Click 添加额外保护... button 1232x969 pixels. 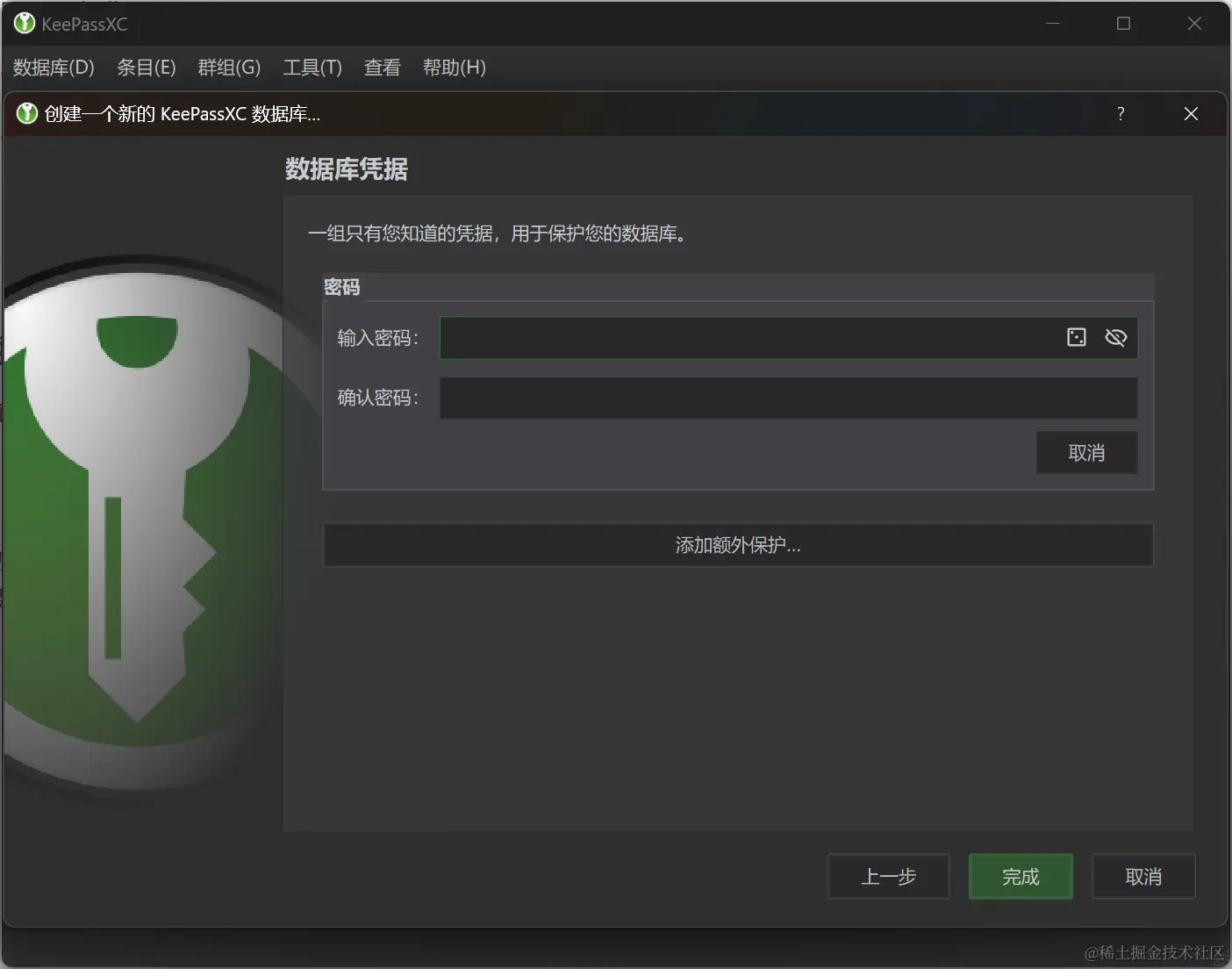click(x=738, y=545)
